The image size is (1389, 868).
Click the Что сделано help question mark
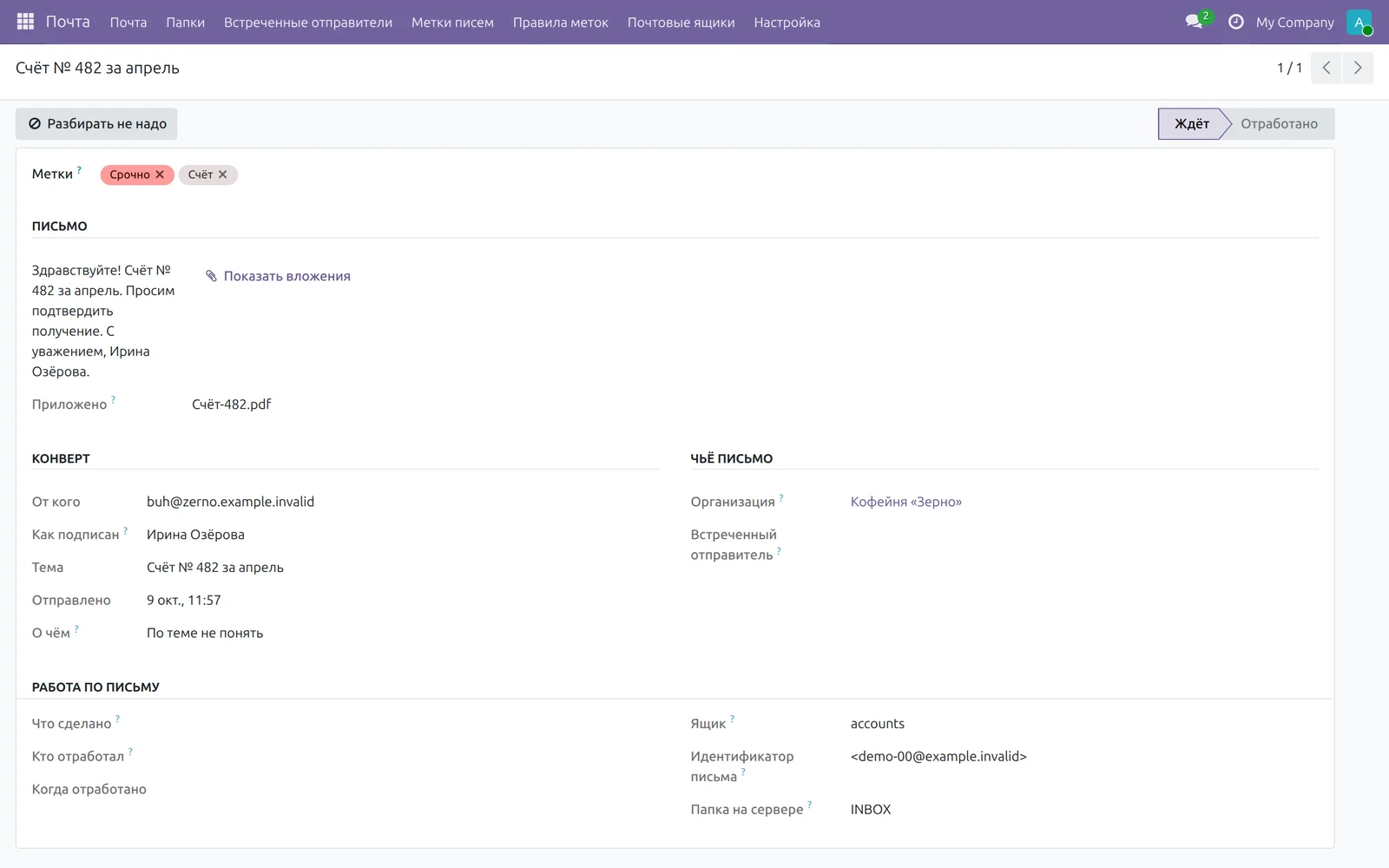117,719
